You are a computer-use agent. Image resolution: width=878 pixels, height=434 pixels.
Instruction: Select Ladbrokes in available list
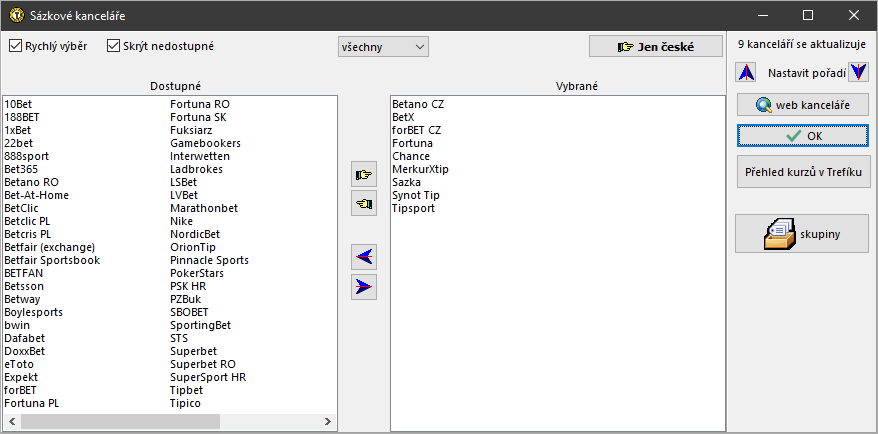pos(197,169)
